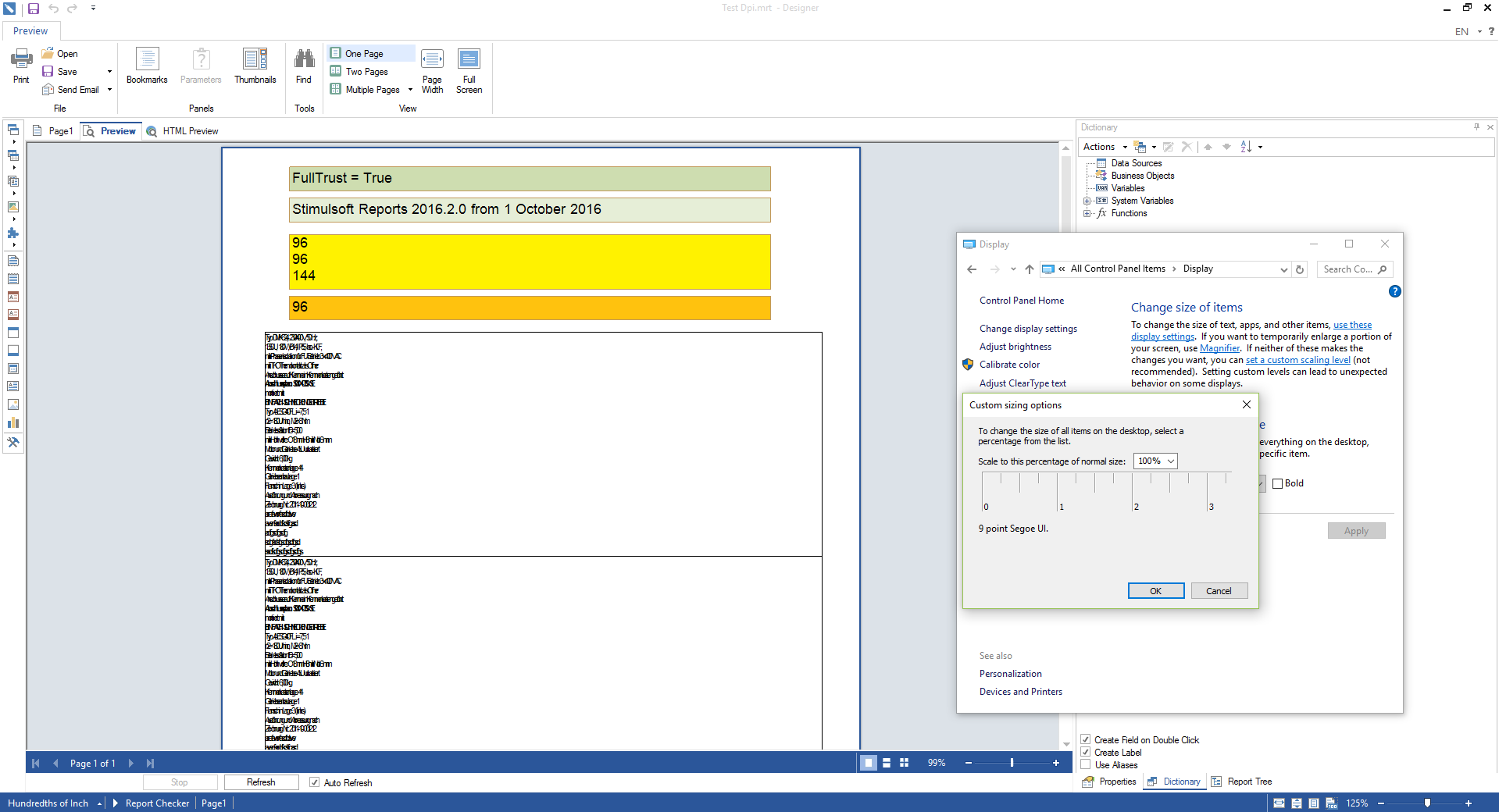Expand the Functions tree node

coord(1087,213)
